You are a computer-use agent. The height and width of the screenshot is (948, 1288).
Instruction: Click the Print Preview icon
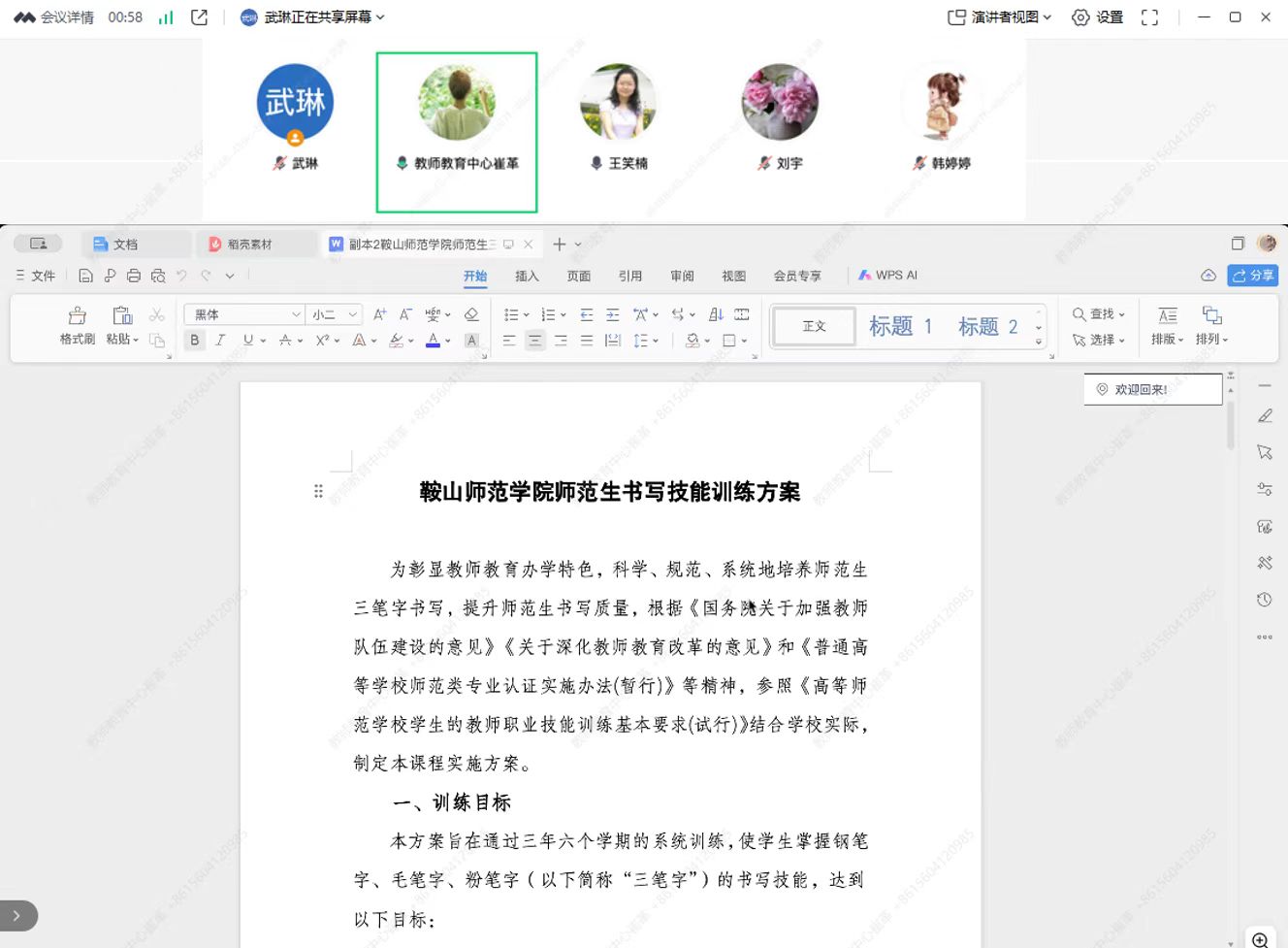158,276
